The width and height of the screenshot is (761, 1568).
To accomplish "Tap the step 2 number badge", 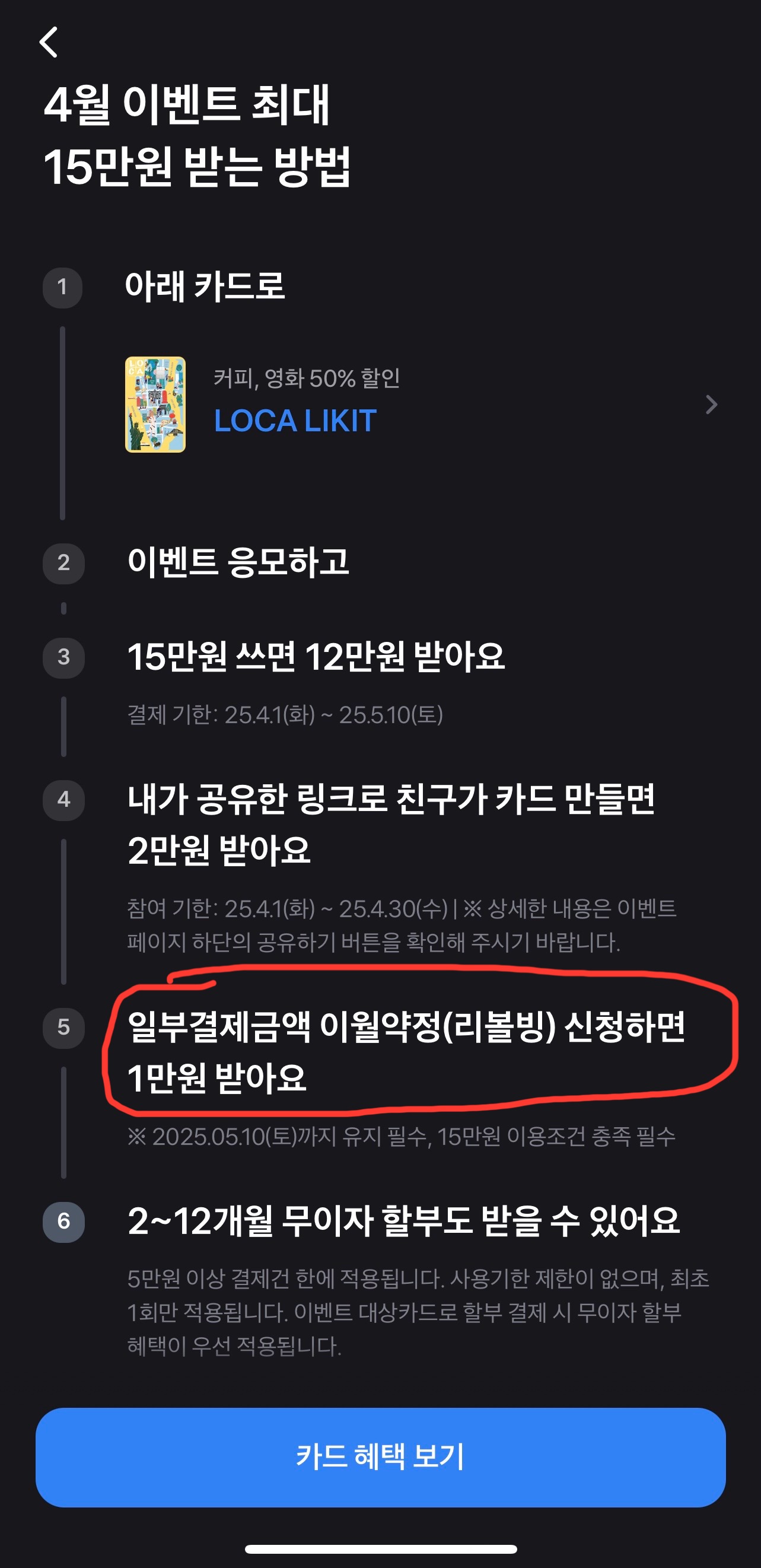I will pos(63,563).
